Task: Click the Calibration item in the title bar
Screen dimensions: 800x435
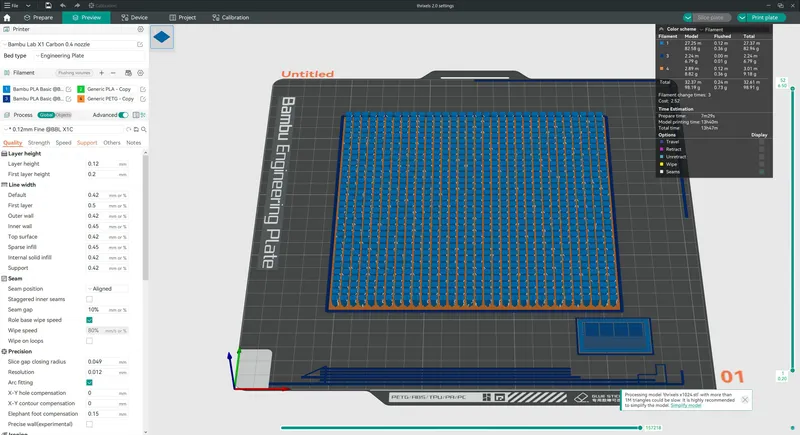Action: (x=102, y=6)
